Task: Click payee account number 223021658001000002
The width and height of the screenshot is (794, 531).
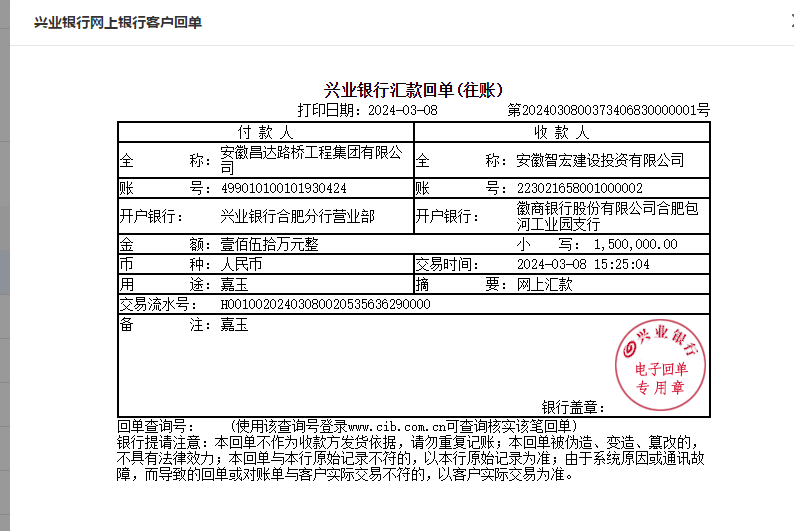Action: (x=579, y=188)
